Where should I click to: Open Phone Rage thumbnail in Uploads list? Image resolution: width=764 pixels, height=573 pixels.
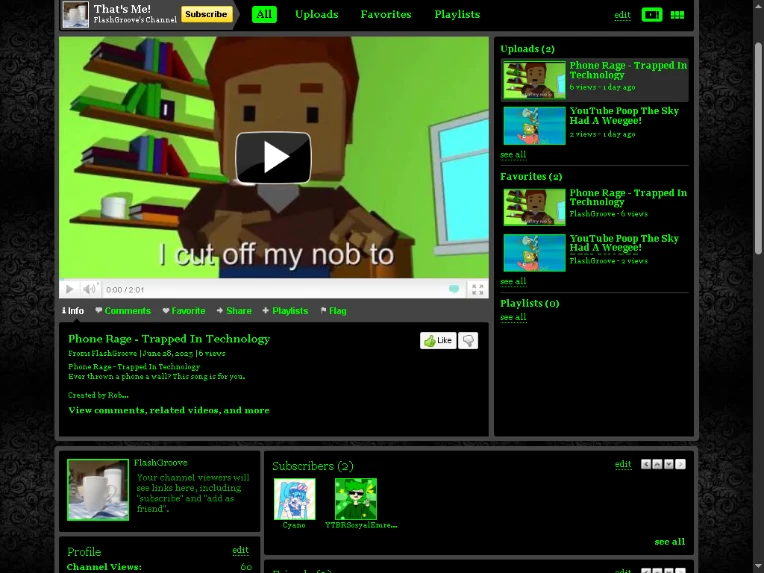(535, 80)
